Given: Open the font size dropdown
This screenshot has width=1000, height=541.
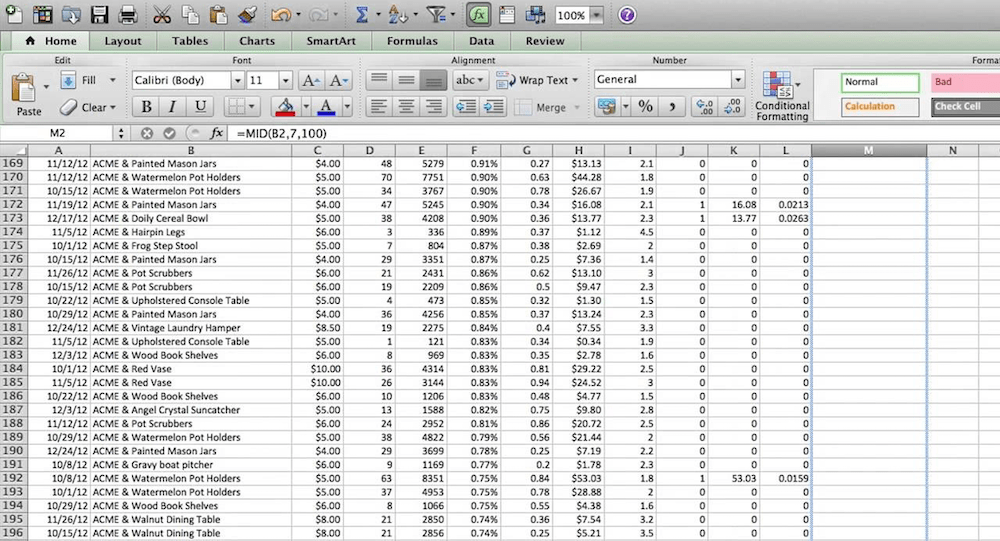Looking at the screenshot, I should pyautogui.click(x=285, y=80).
